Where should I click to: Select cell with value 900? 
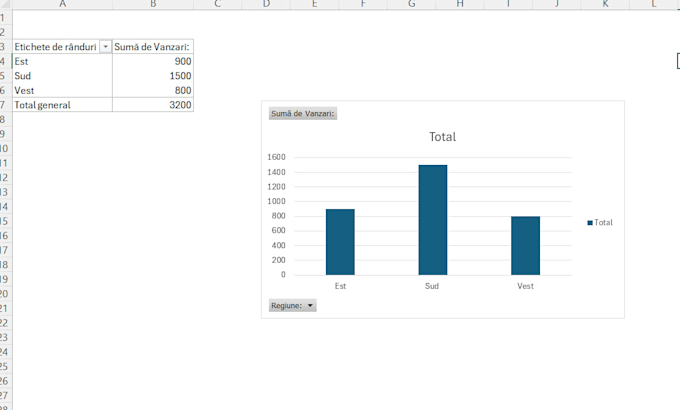[x=153, y=61]
